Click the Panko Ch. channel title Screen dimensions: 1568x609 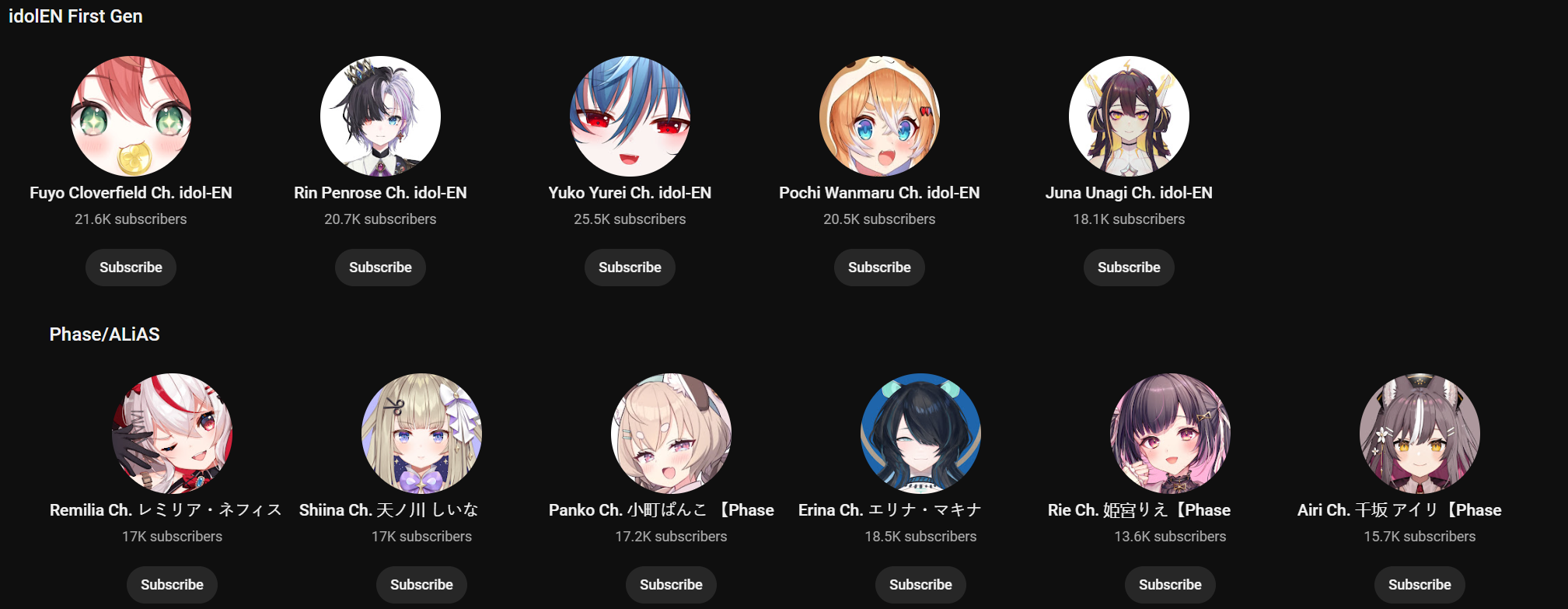pyautogui.click(x=662, y=510)
